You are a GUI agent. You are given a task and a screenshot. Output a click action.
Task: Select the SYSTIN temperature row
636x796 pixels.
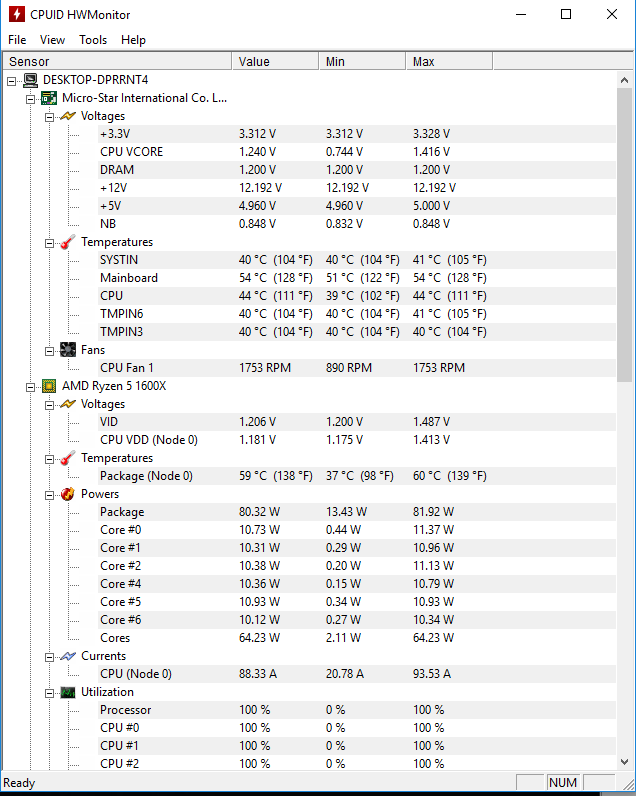pyautogui.click(x=357, y=260)
